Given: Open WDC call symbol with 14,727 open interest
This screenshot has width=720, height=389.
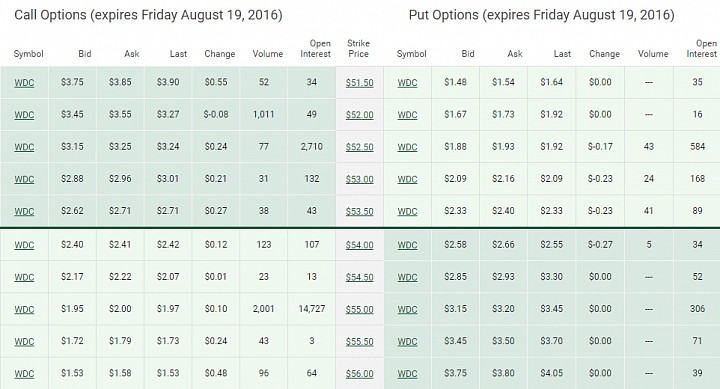Looking at the screenshot, I should [24, 309].
